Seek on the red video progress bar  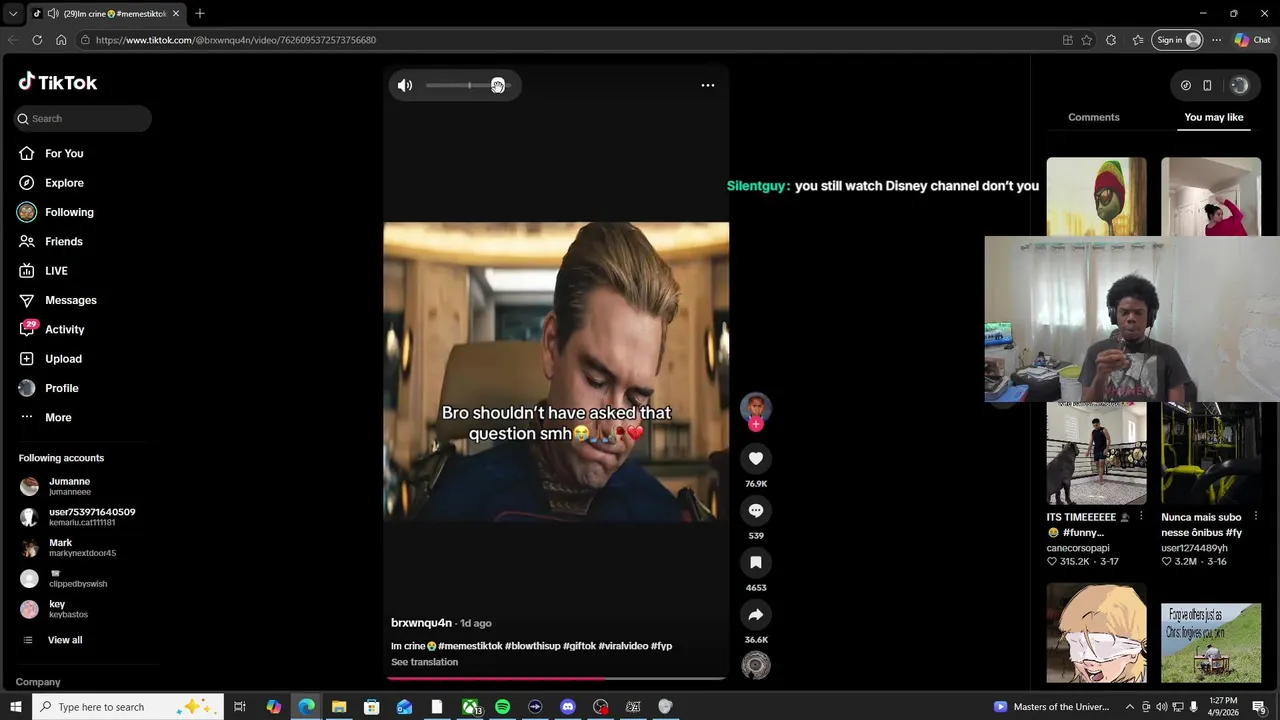pyautogui.click(x=556, y=678)
